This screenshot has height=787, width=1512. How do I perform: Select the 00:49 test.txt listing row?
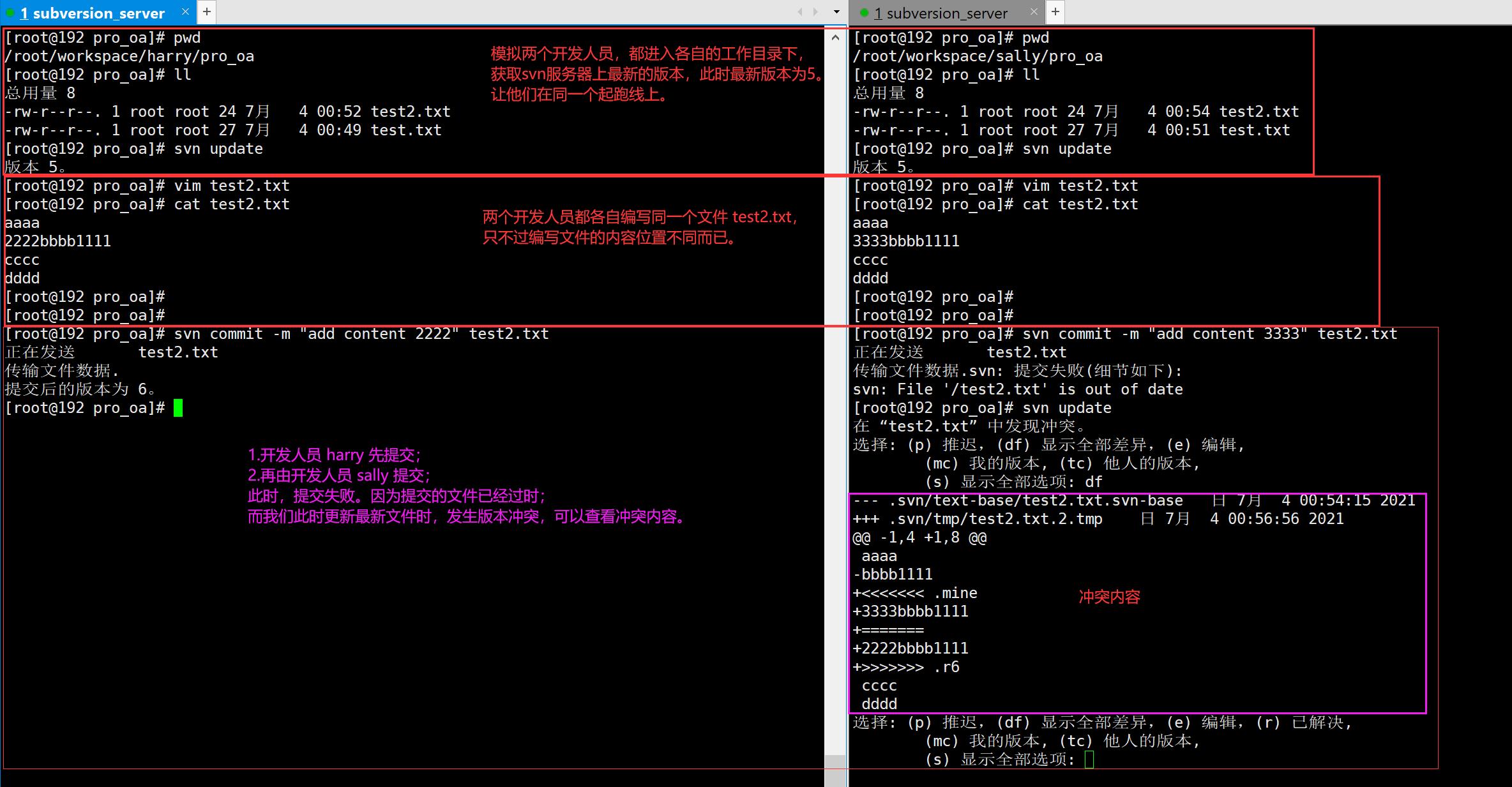[223, 130]
